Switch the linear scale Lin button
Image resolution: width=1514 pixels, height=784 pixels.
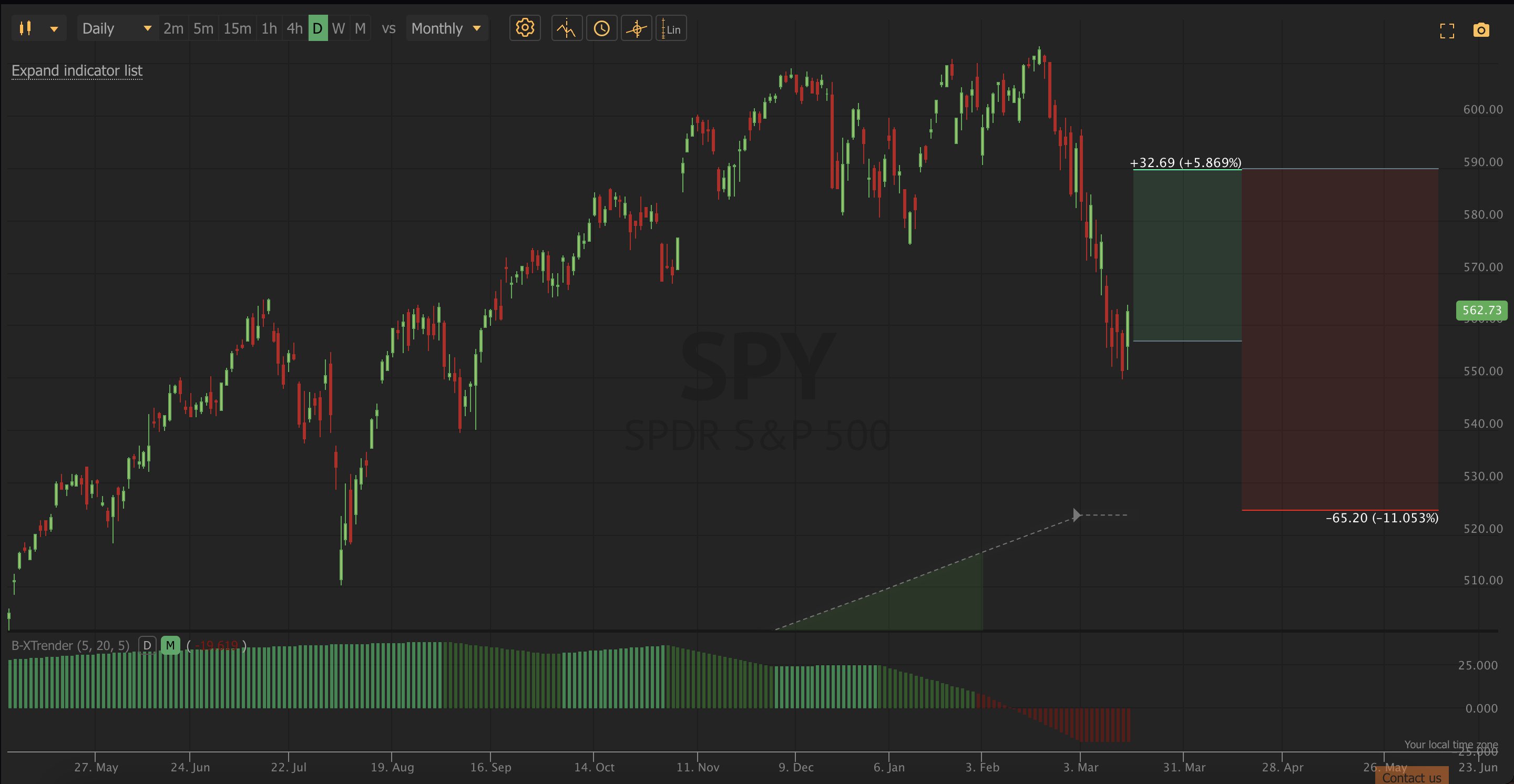coord(671,29)
